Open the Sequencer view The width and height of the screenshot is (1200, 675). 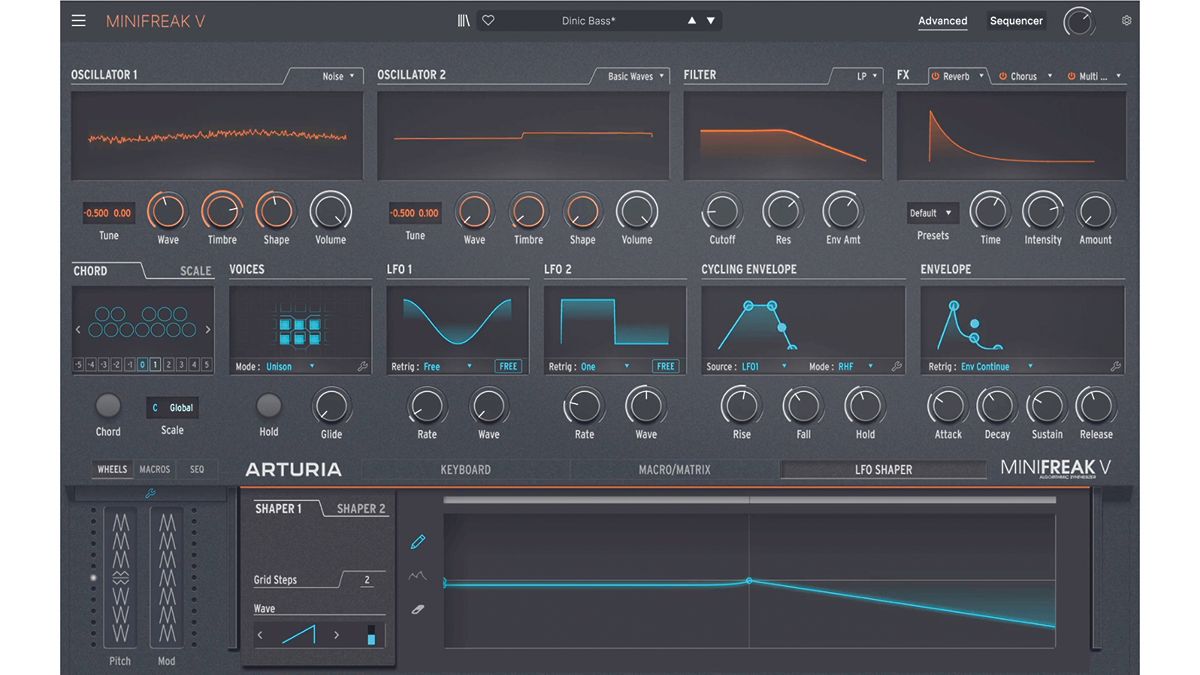pyautogui.click(x=1016, y=19)
